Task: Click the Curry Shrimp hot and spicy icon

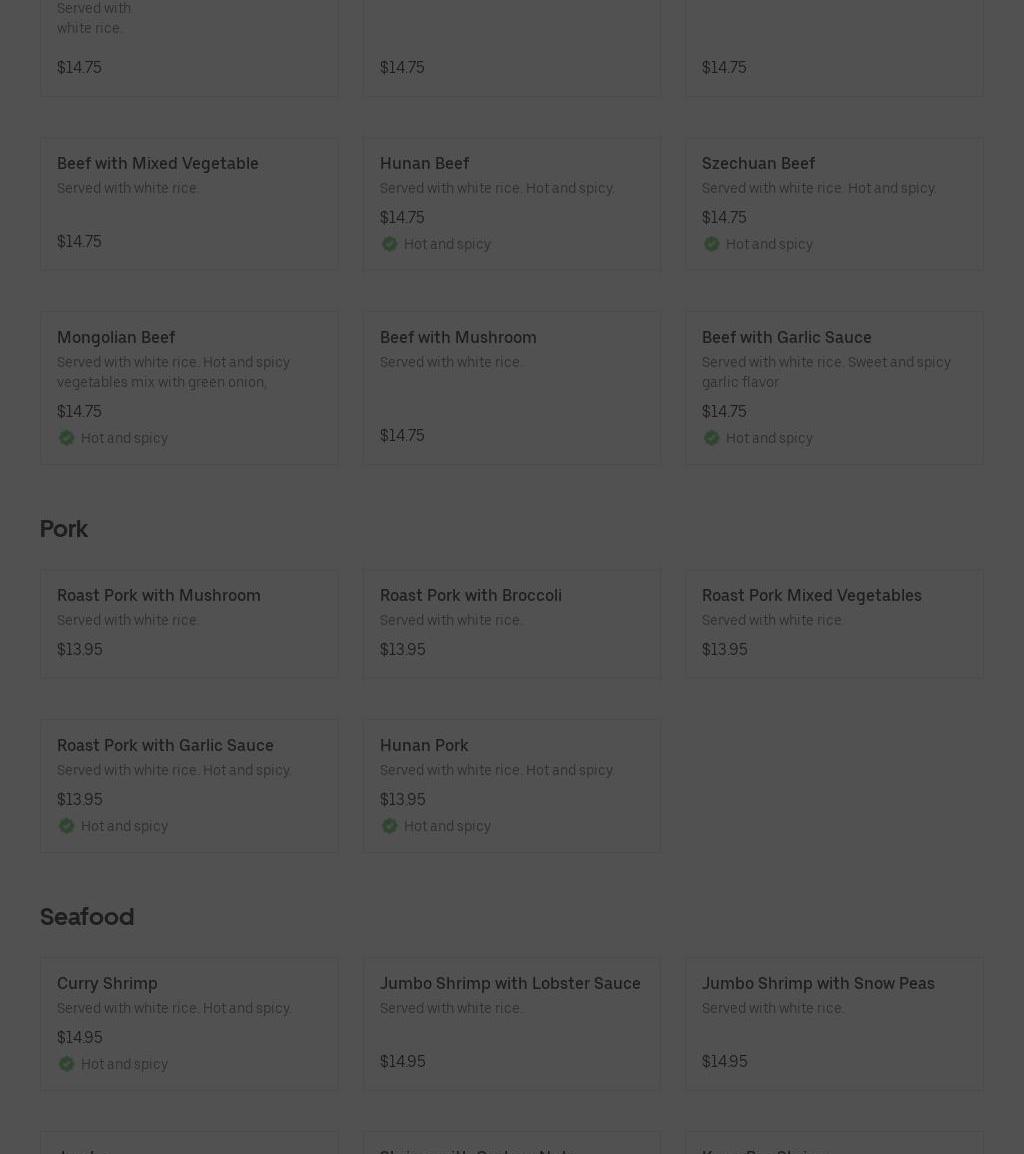Action: pyautogui.click(x=66, y=1064)
